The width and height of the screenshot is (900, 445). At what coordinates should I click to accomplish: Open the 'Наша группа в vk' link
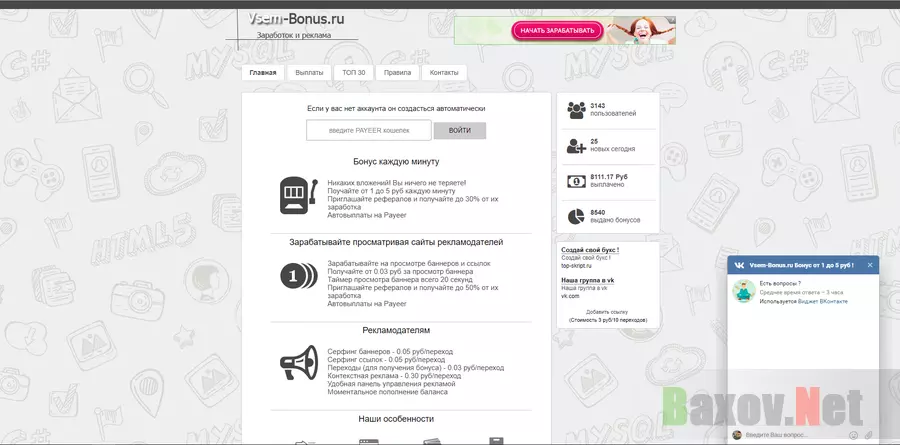(588, 280)
